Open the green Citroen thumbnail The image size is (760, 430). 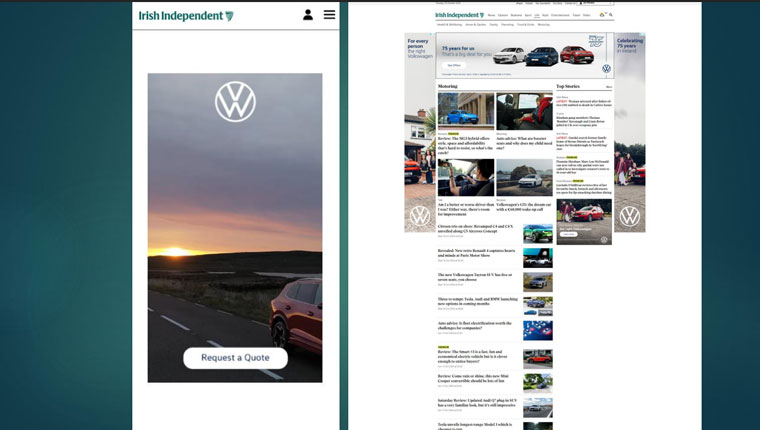tap(538, 234)
